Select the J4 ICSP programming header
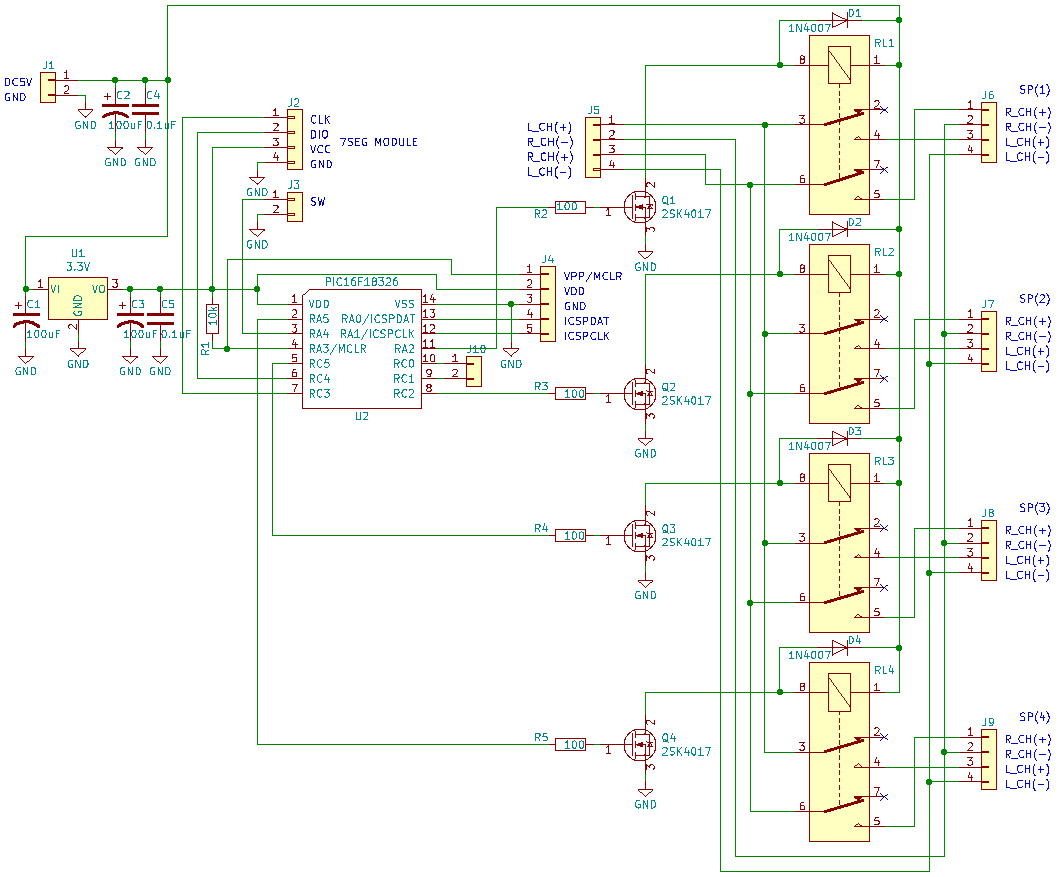Viewport: 1060px width, 877px height. (x=547, y=304)
